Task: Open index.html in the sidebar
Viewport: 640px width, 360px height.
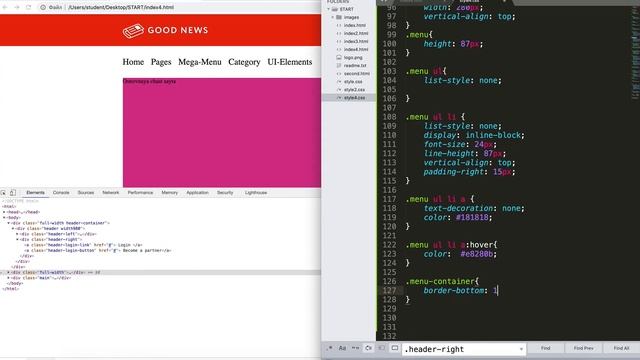Action: click(355, 25)
